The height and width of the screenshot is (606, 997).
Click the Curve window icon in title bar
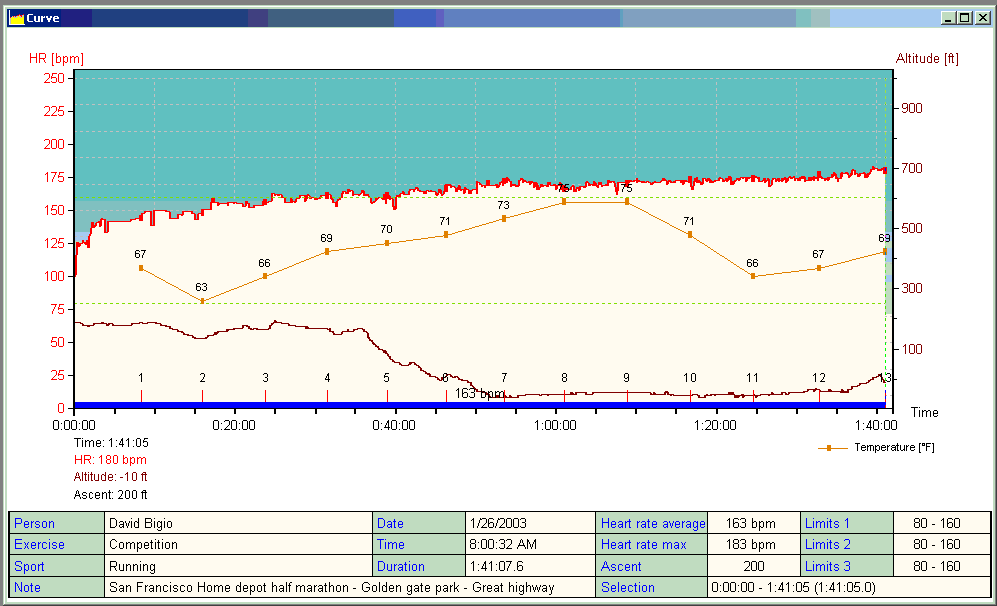[16, 18]
